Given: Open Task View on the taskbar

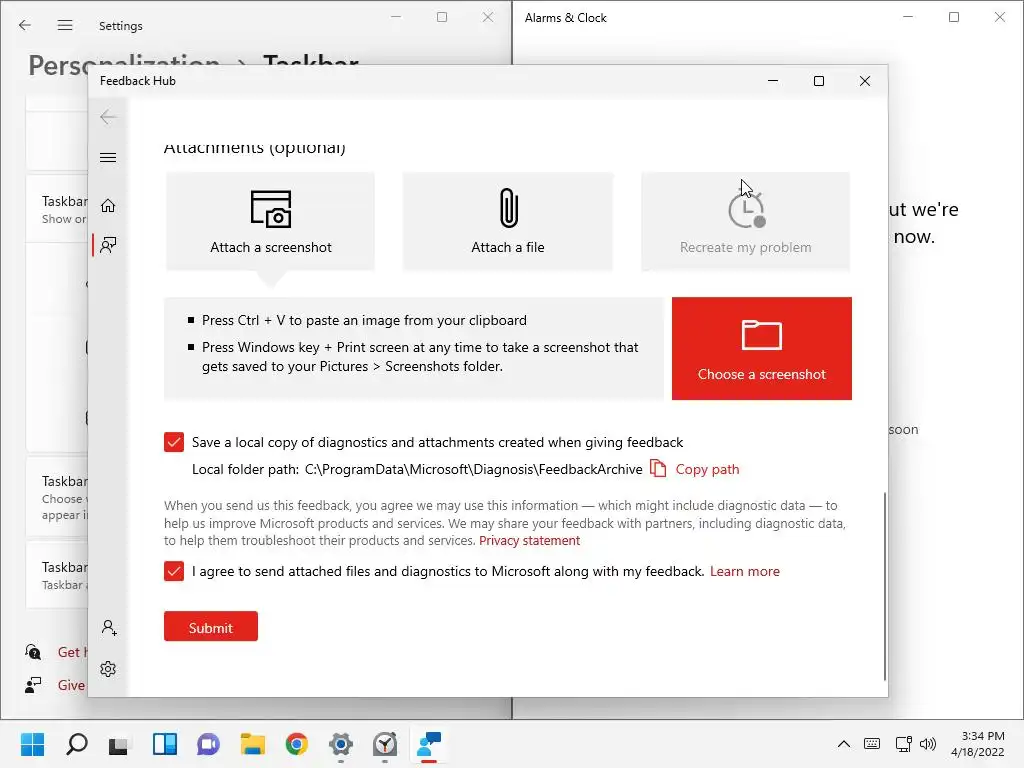Looking at the screenshot, I should [118, 744].
